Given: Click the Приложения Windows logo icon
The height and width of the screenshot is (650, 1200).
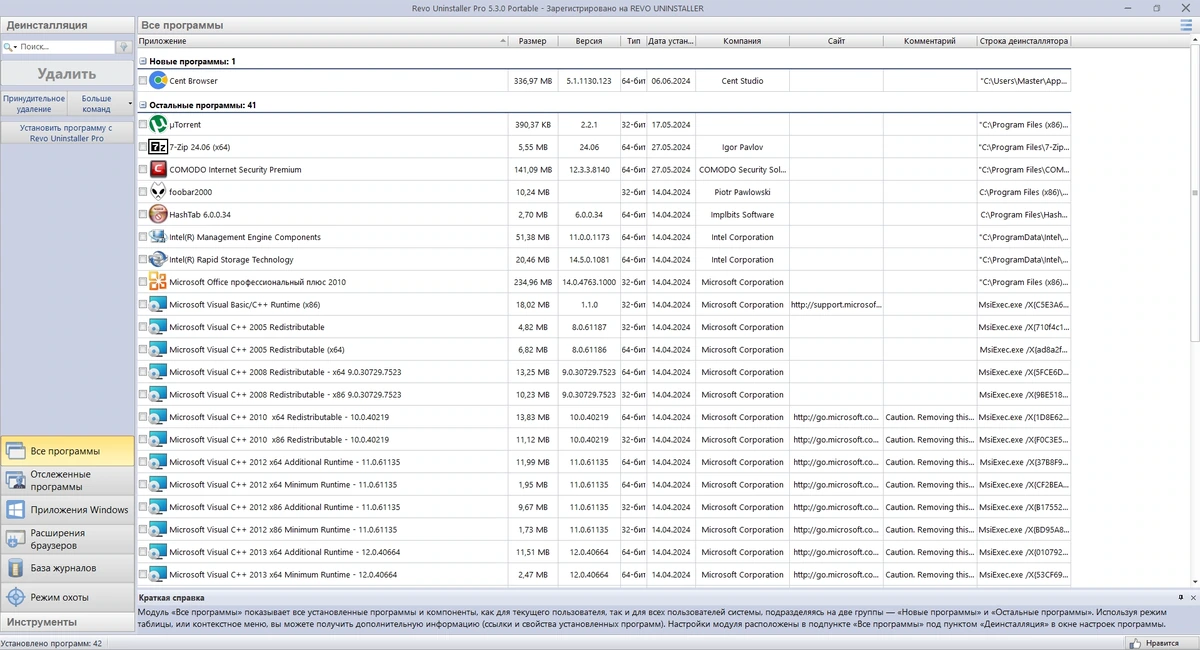Looking at the screenshot, I should [15, 510].
